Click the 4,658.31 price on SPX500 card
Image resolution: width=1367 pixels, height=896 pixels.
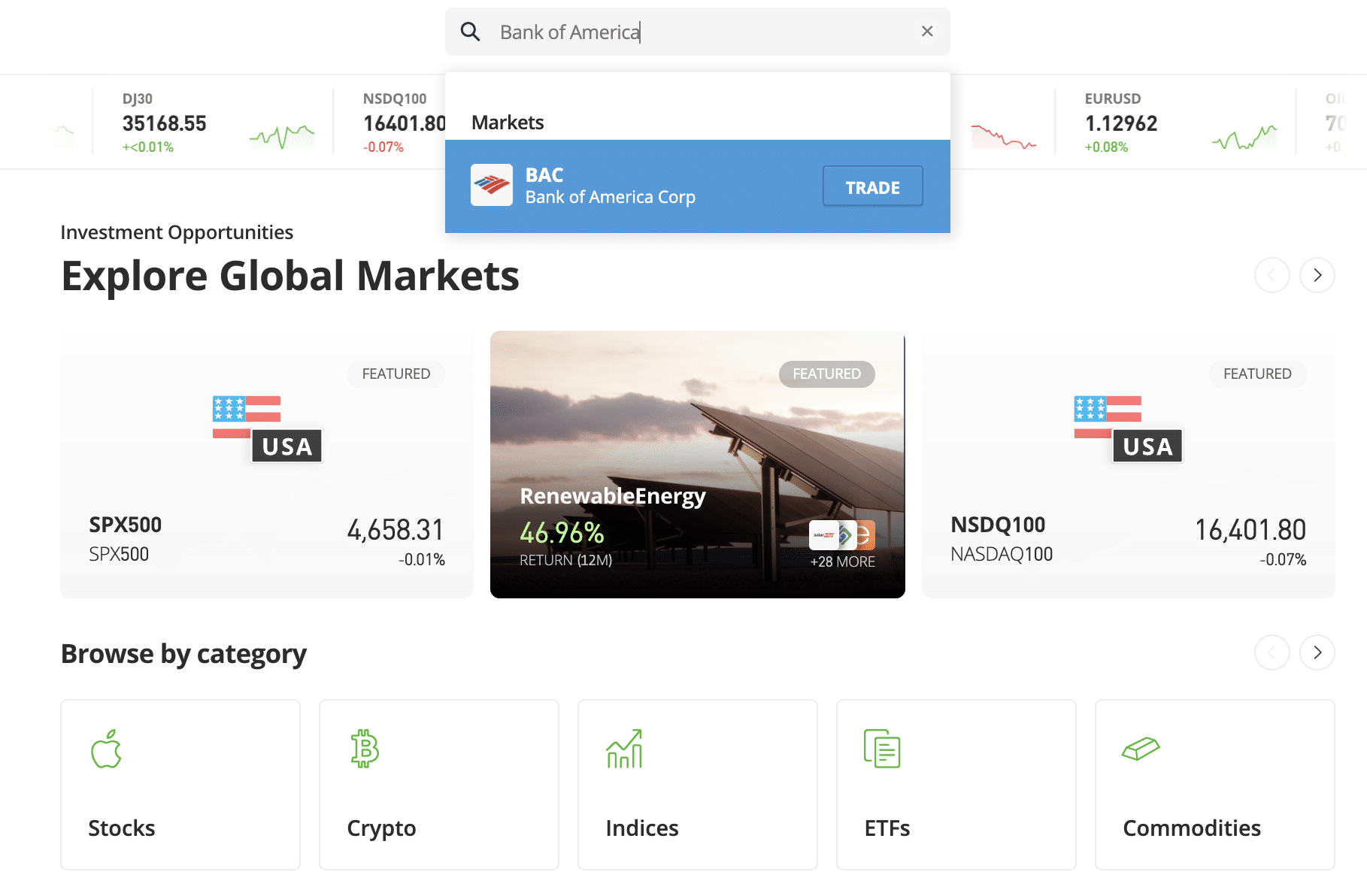click(396, 530)
